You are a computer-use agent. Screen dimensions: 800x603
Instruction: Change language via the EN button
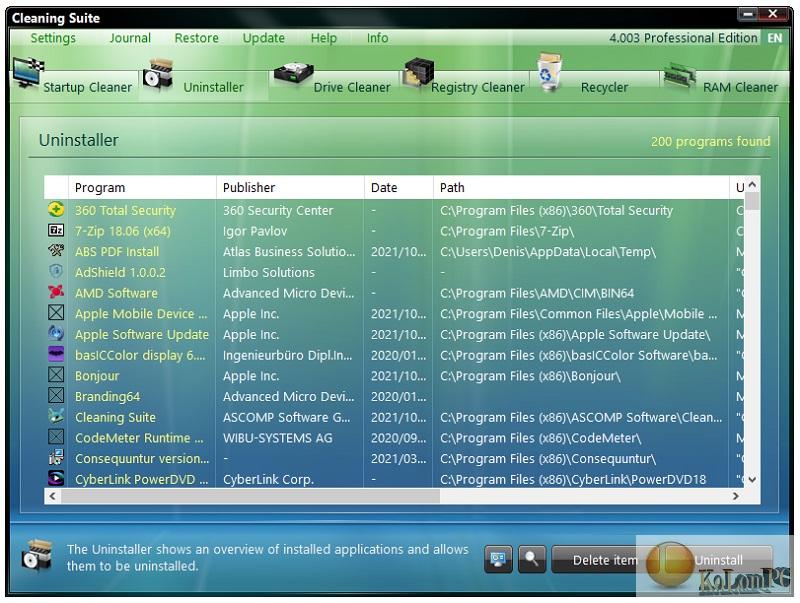click(x=774, y=38)
